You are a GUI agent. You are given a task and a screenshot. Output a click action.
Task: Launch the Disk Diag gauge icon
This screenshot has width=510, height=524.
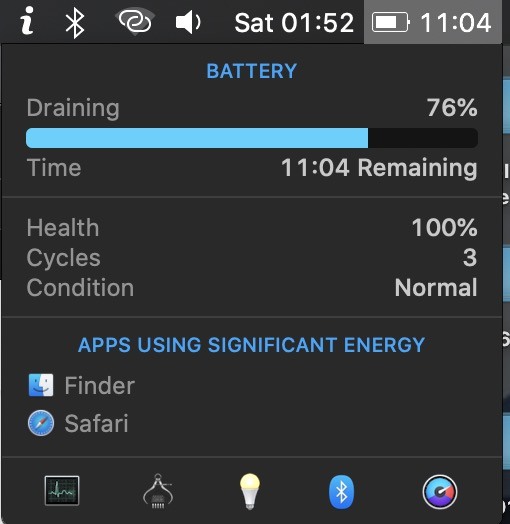(440, 492)
